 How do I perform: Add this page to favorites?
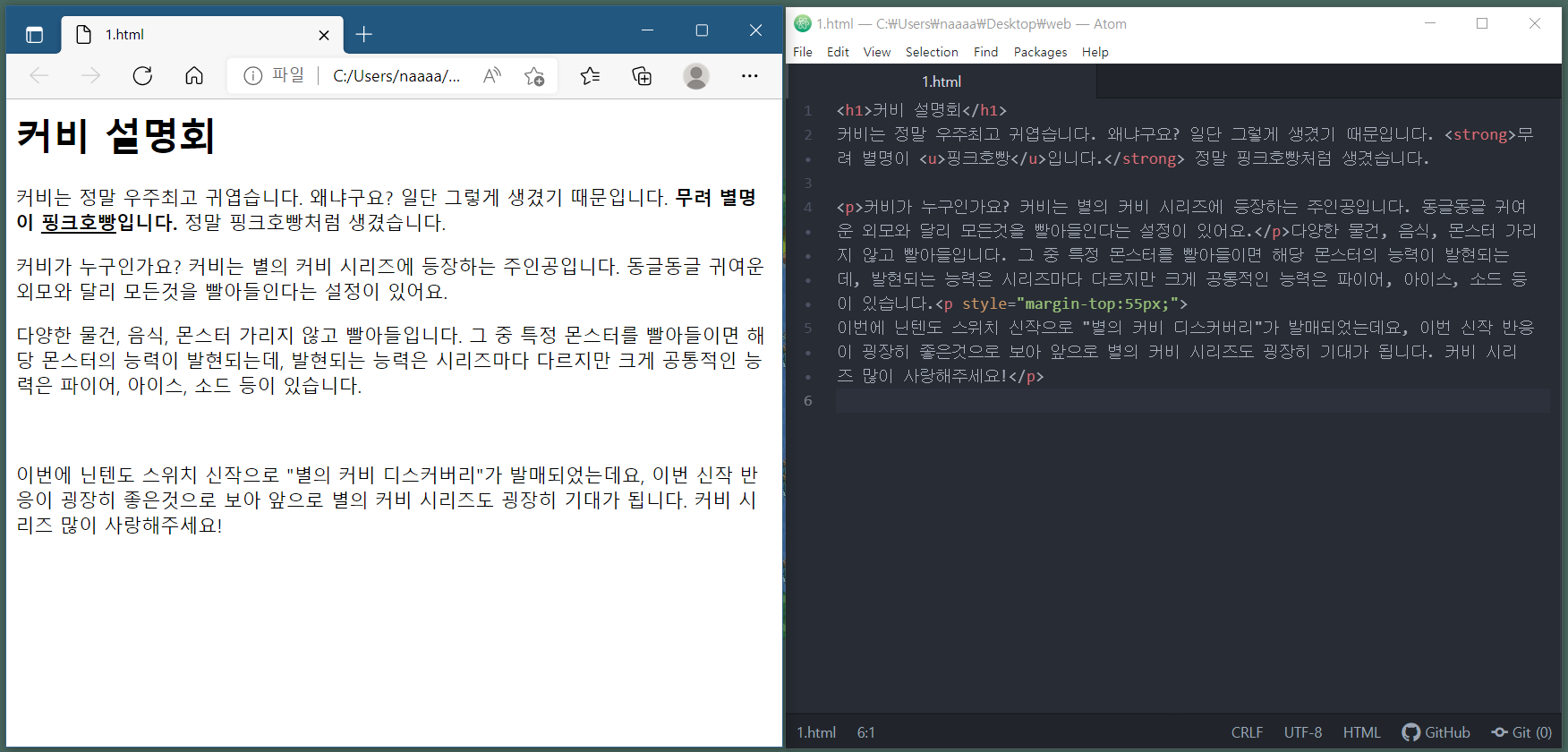click(x=534, y=76)
